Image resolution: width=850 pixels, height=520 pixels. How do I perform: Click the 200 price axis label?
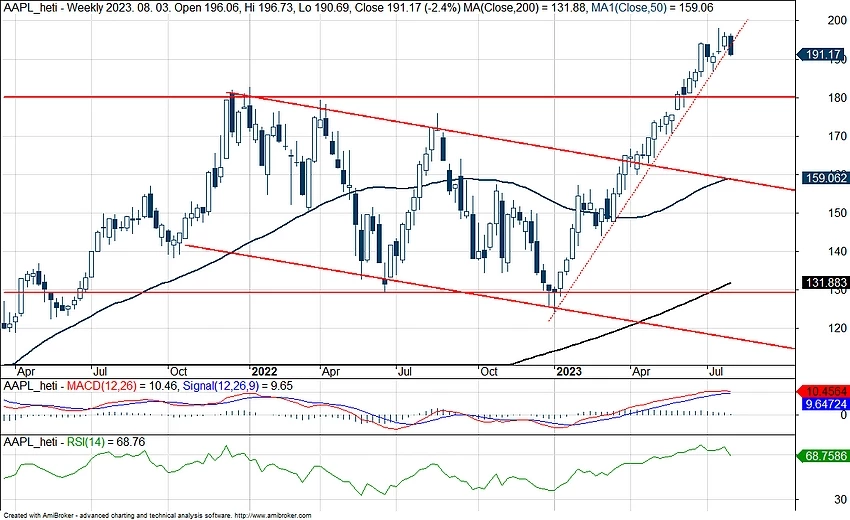pyautogui.click(x=838, y=20)
